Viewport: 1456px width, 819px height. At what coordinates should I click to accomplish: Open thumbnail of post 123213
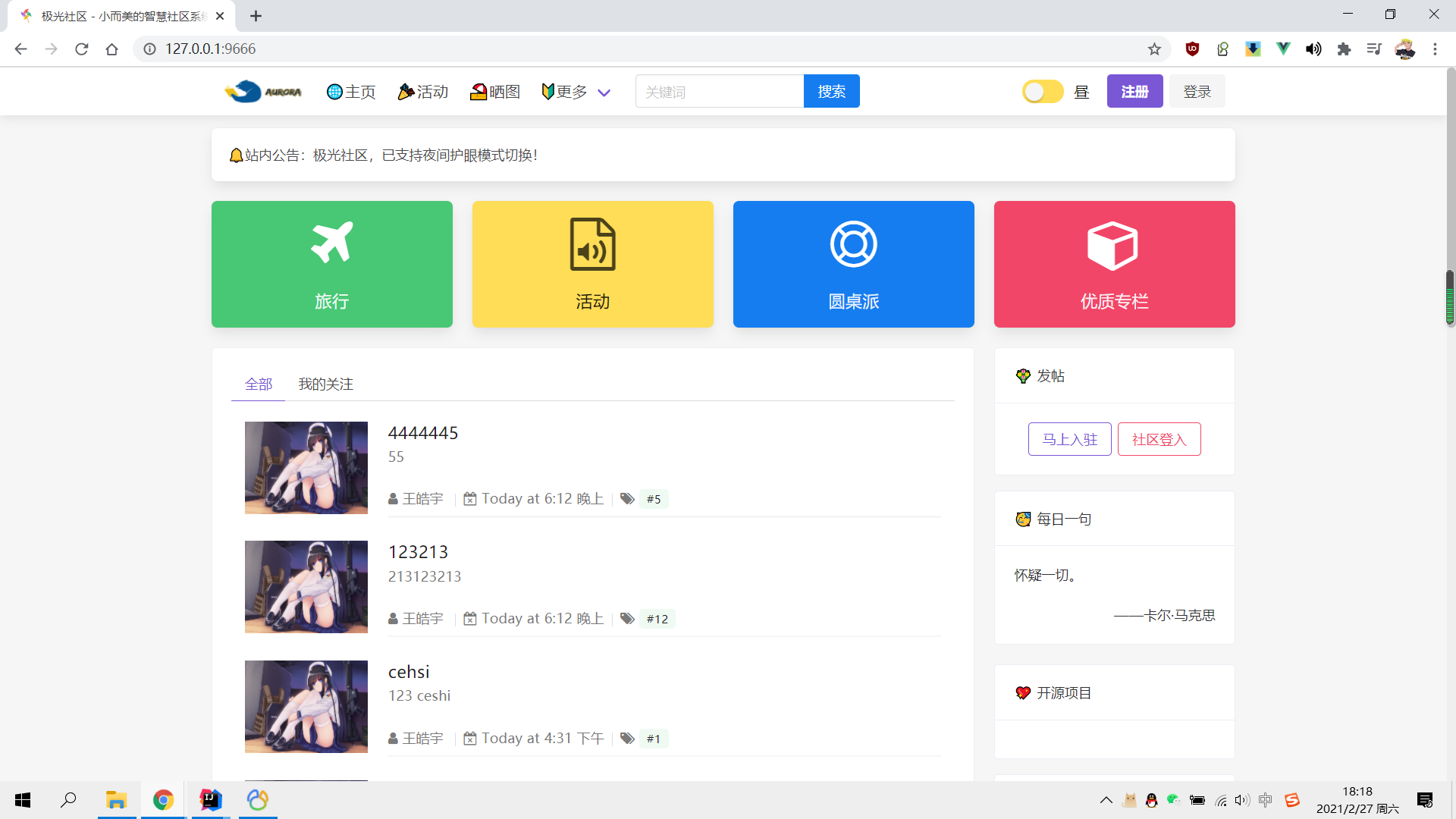click(x=306, y=587)
